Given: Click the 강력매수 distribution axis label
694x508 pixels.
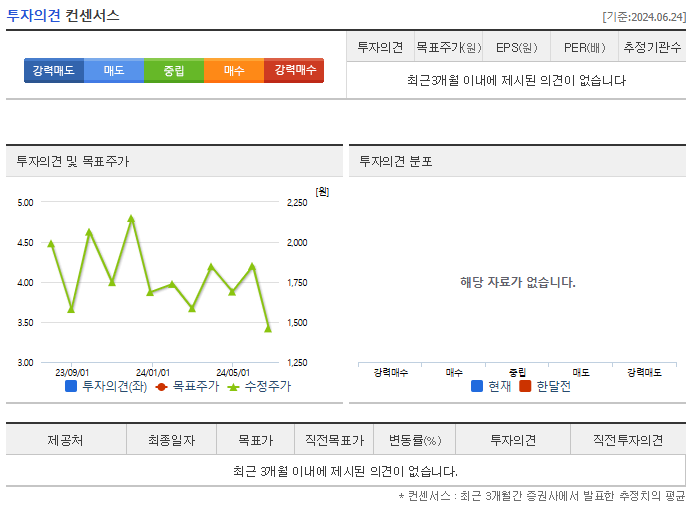Looking at the screenshot, I should tap(390, 372).
